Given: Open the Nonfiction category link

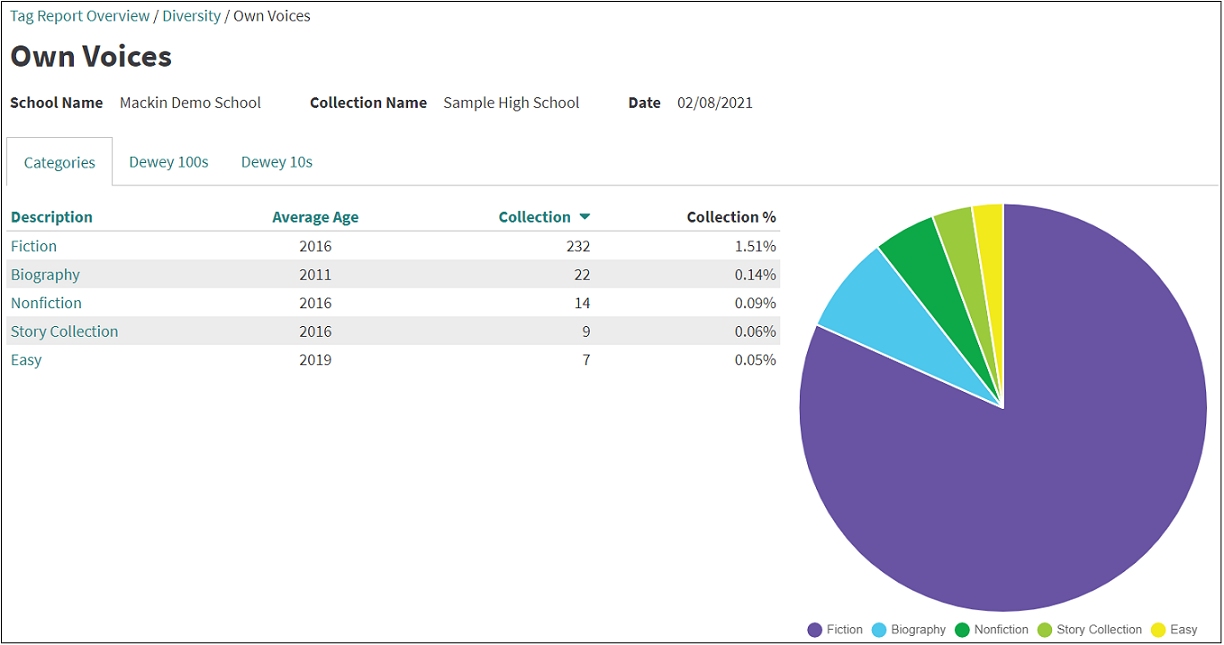Looking at the screenshot, I should [46, 303].
